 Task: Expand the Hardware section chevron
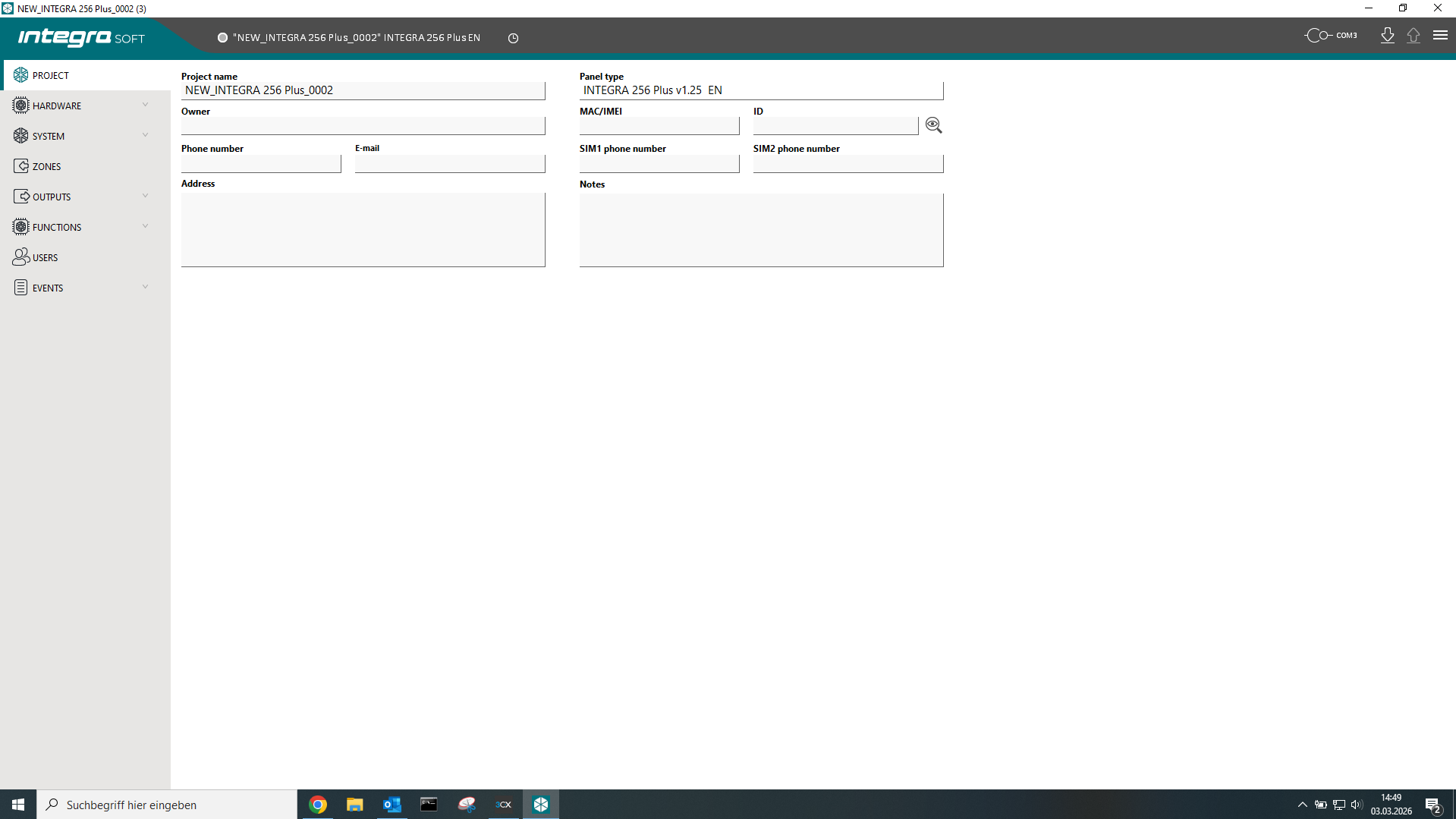pyautogui.click(x=145, y=105)
